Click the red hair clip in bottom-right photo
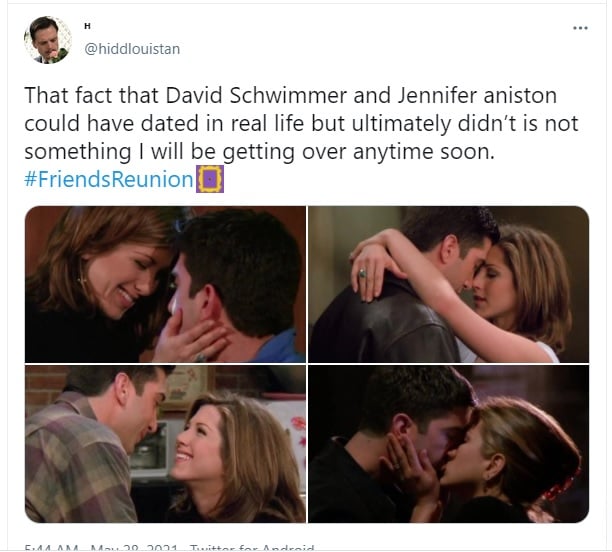 coord(562,484)
